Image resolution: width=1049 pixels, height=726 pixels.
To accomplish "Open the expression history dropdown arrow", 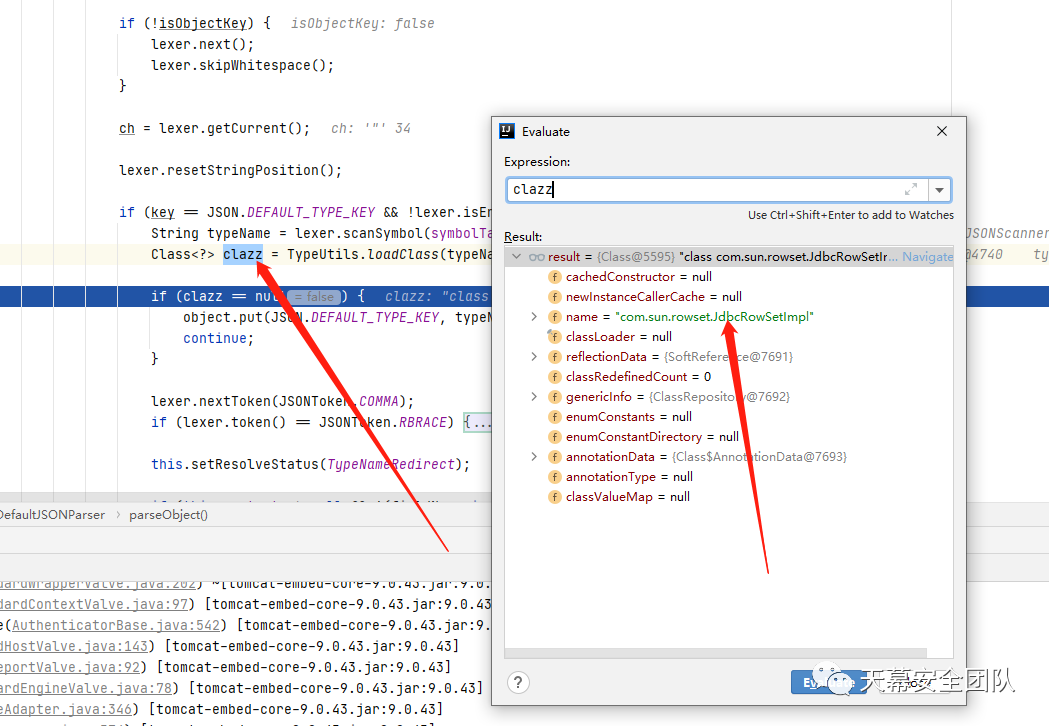I will click(x=939, y=190).
